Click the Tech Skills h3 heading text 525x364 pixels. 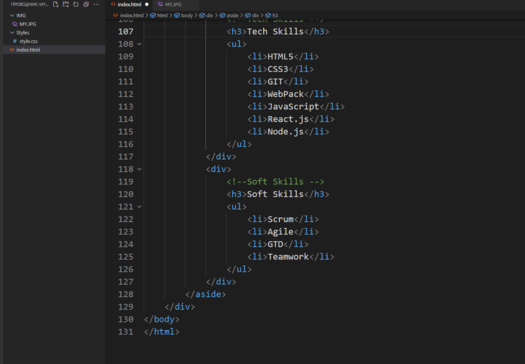pyautogui.click(x=275, y=31)
